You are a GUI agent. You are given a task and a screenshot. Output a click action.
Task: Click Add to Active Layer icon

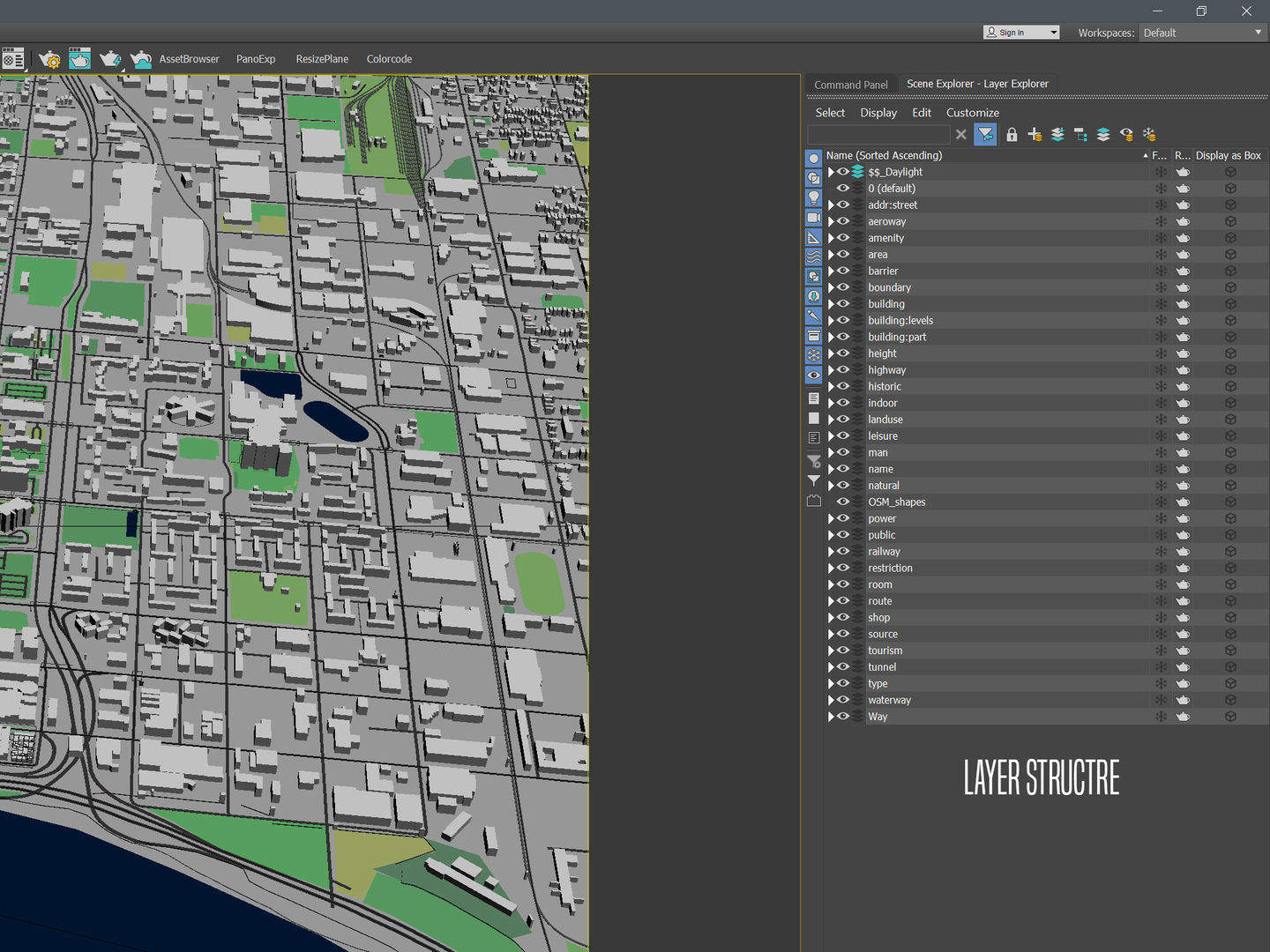[x=1057, y=135]
